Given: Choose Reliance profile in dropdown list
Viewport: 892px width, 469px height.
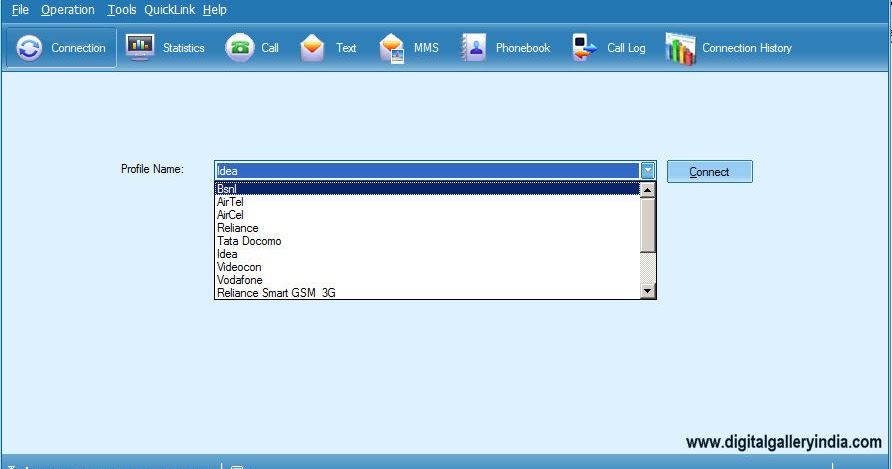Looking at the screenshot, I should 427,228.
